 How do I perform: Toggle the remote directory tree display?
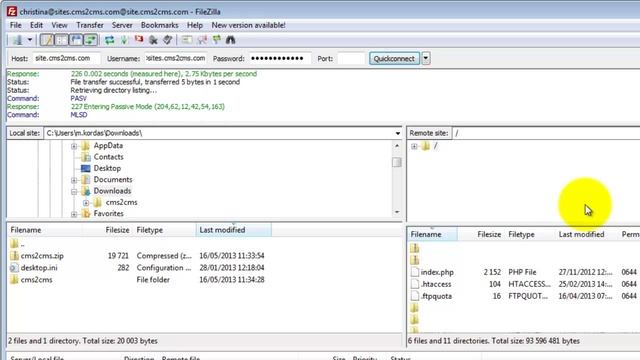[76, 40]
